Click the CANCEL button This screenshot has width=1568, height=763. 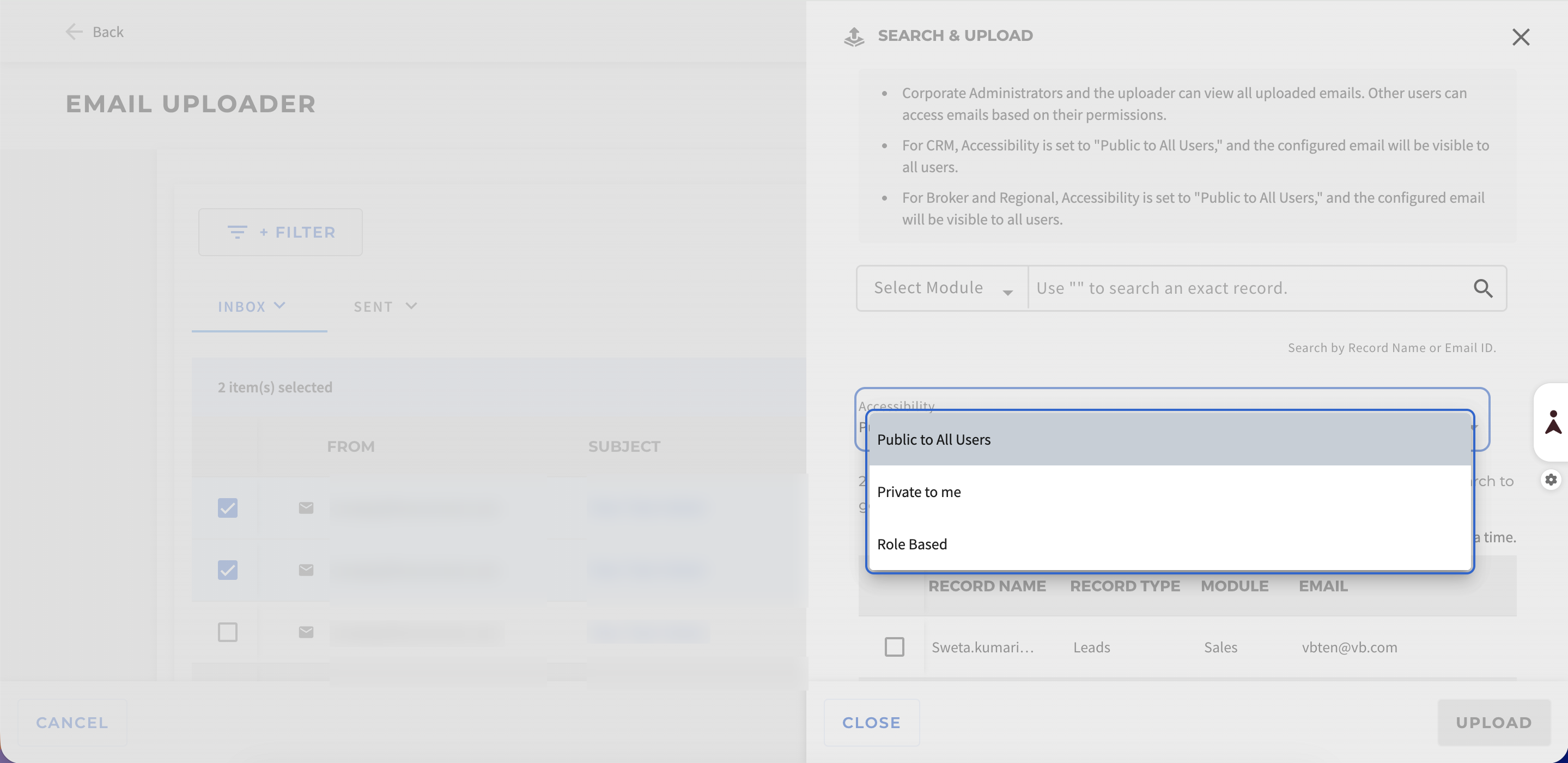72,723
